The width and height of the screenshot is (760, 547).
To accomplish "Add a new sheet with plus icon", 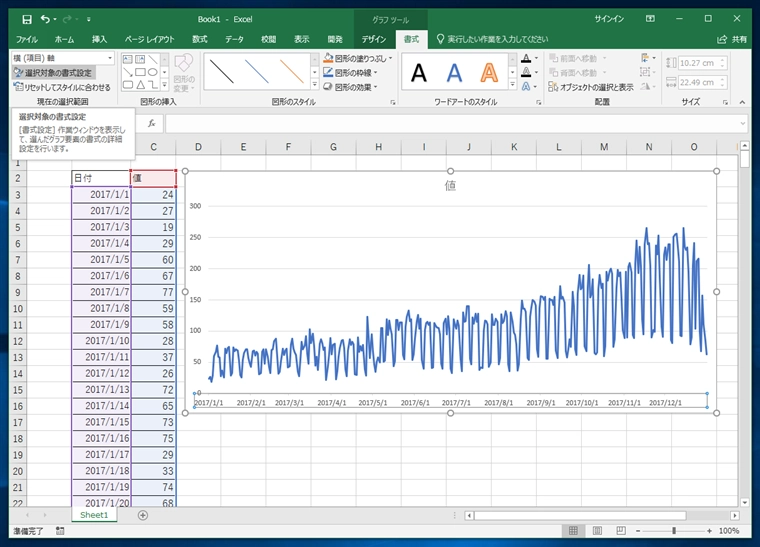I will coord(143,515).
